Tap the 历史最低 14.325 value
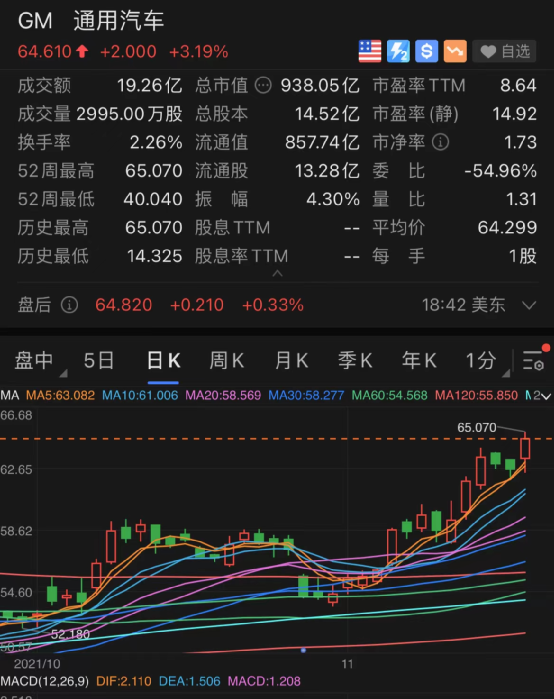 (154, 256)
